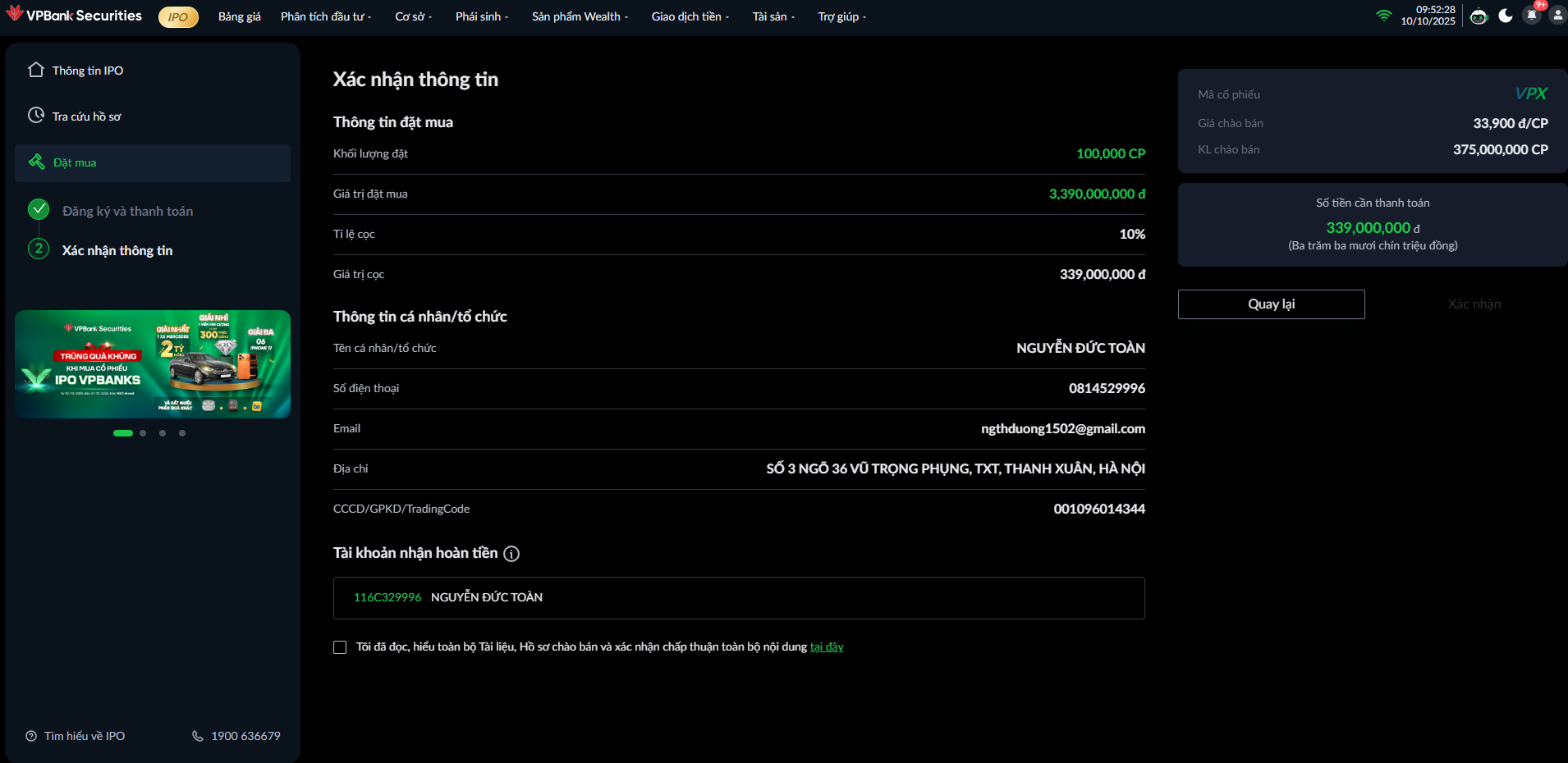The height and width of the screenshot is (763, 1568).
Task: Open the Giao dịch tiền dropdown
Action: [x=690, y=16]
